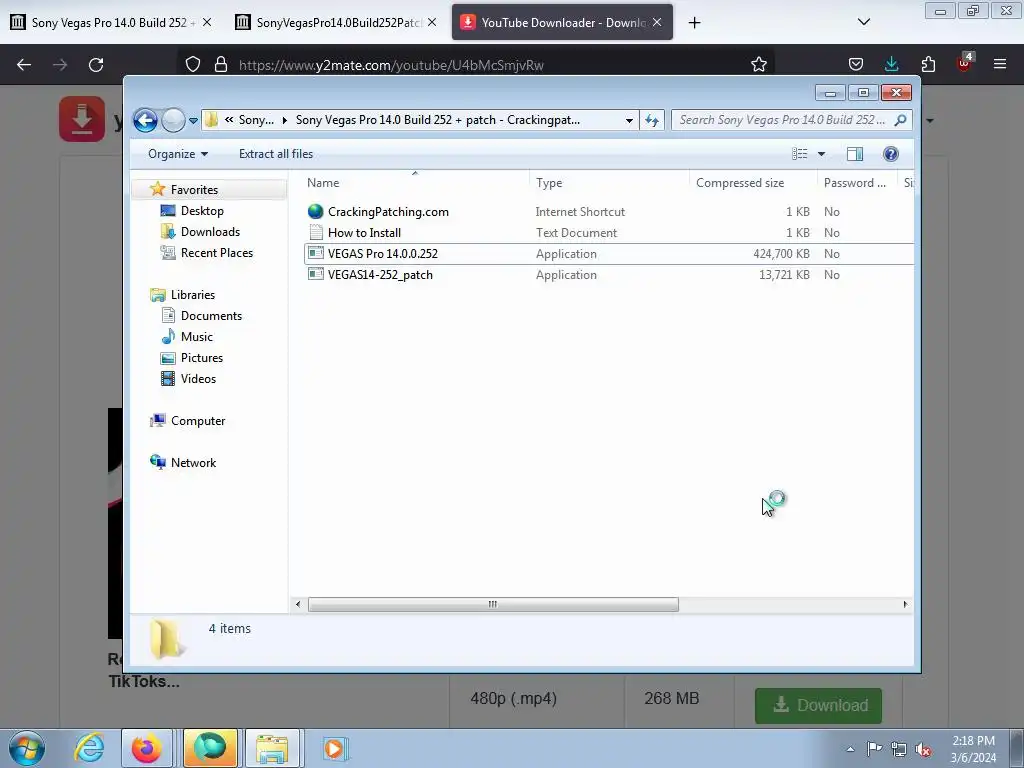Image resolution: width=1024 pixels, height=768 pixels.
Task: Reload the page in Firefox
Action: [96, 65]
